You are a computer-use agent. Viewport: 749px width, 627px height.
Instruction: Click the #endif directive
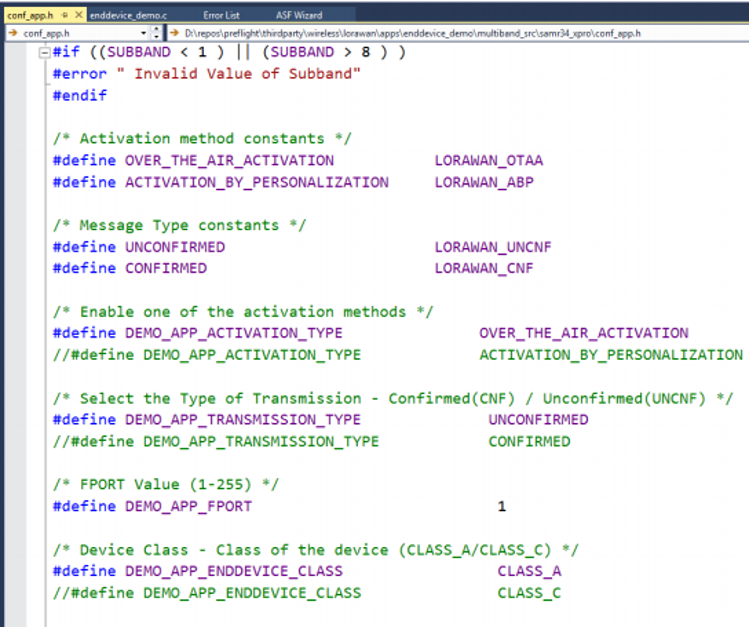click(80, 95)
